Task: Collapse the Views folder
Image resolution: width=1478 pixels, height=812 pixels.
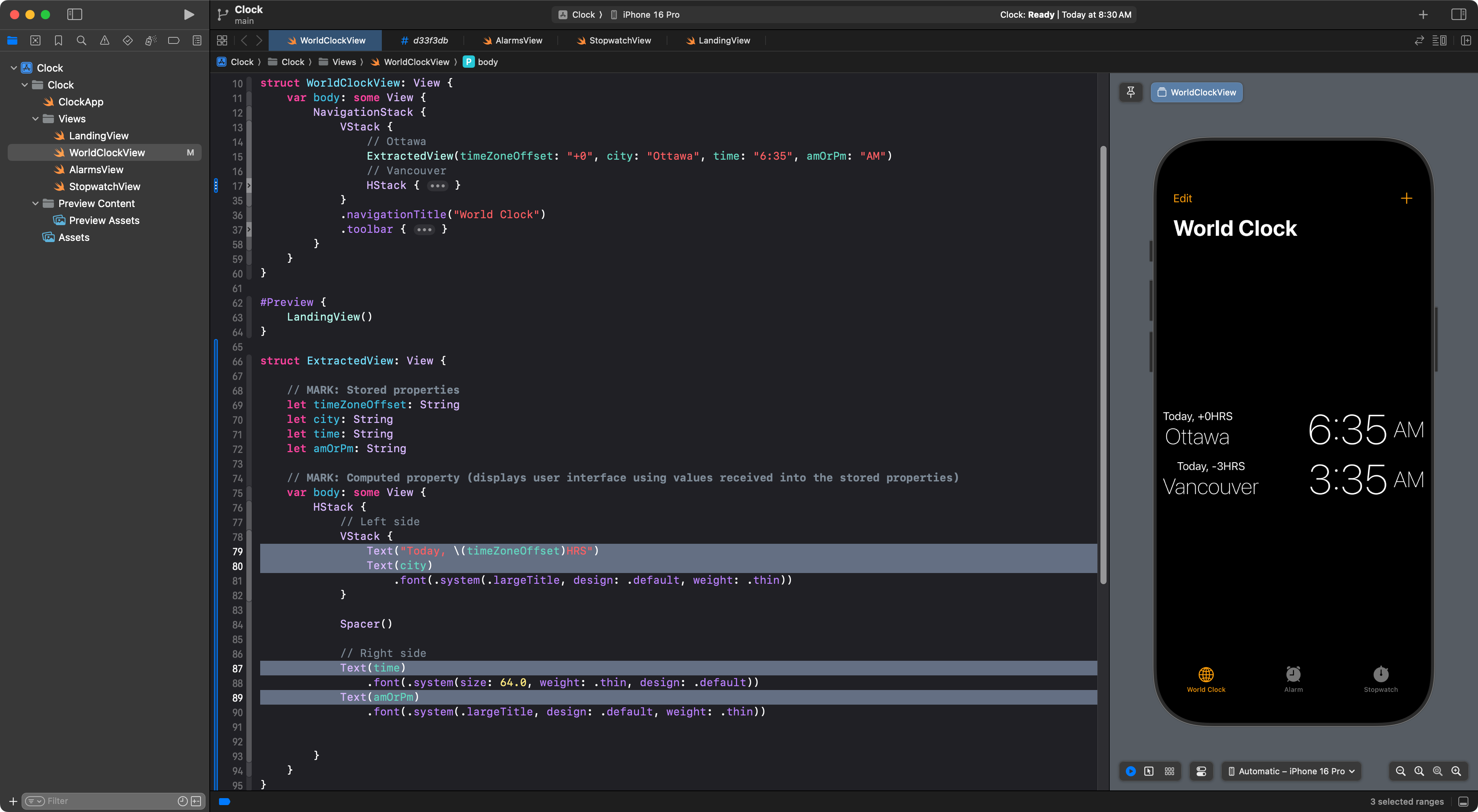Action: [x=35, y=119]
